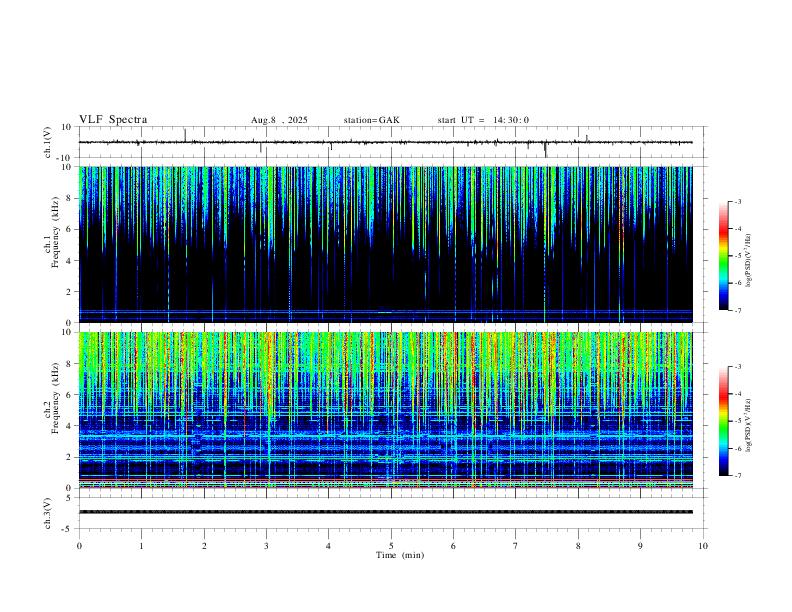792x612 pixels.
Task: Click ch.1 colorbar label "log(PSD)(V²/Hz)"
Action: coord(749,260)
